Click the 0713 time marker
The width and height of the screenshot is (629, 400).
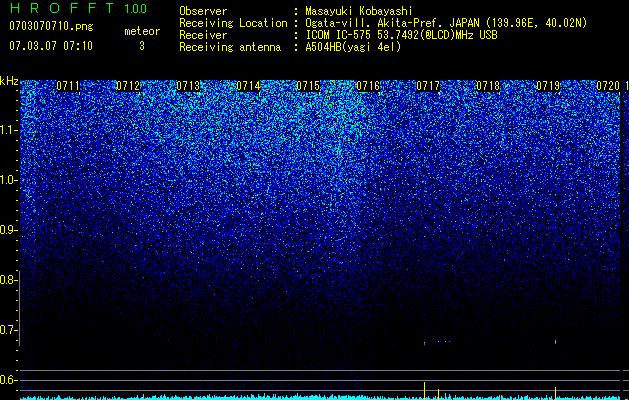tap(188, 86)
